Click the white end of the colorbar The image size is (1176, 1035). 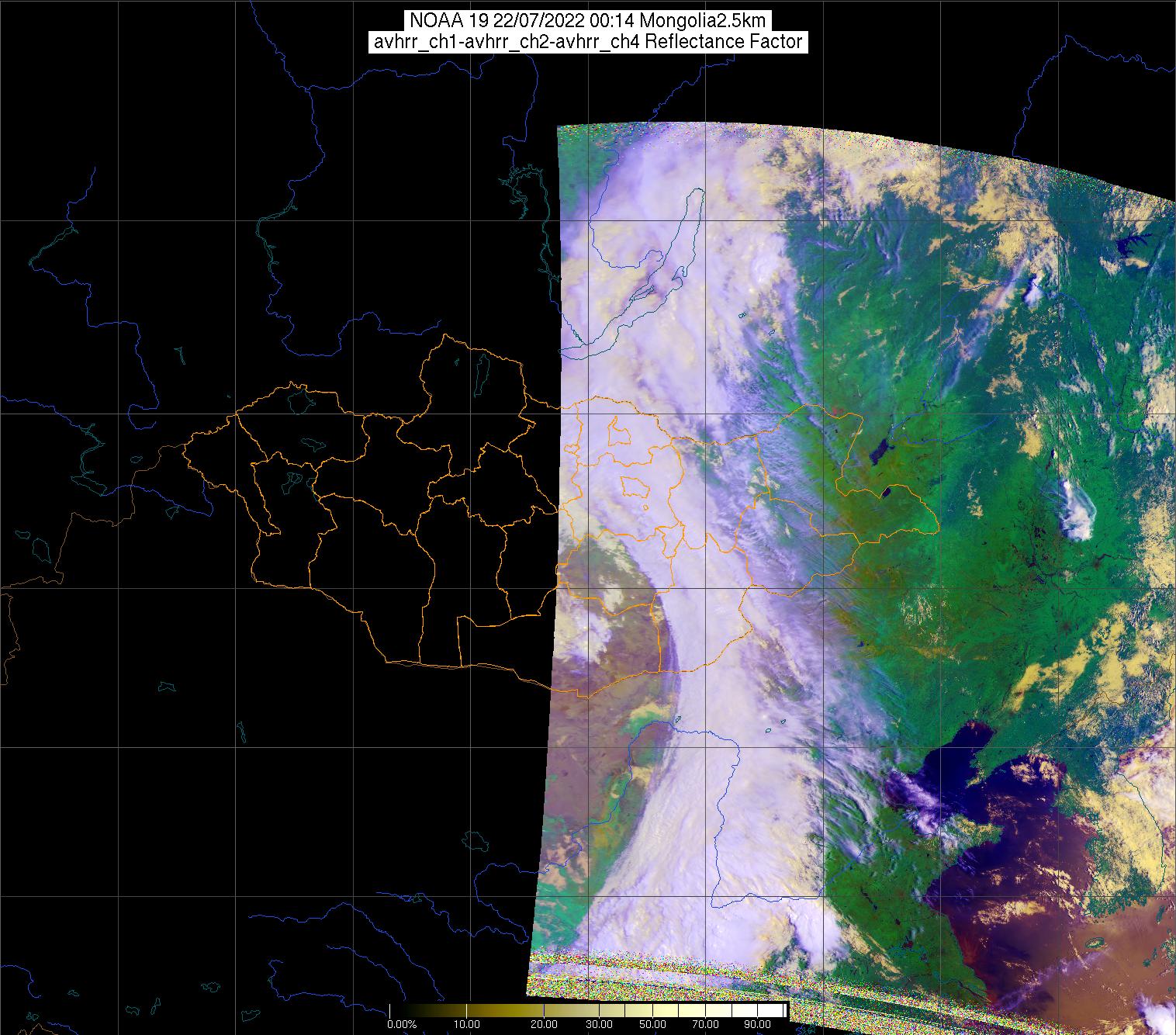click(776, 1010)
